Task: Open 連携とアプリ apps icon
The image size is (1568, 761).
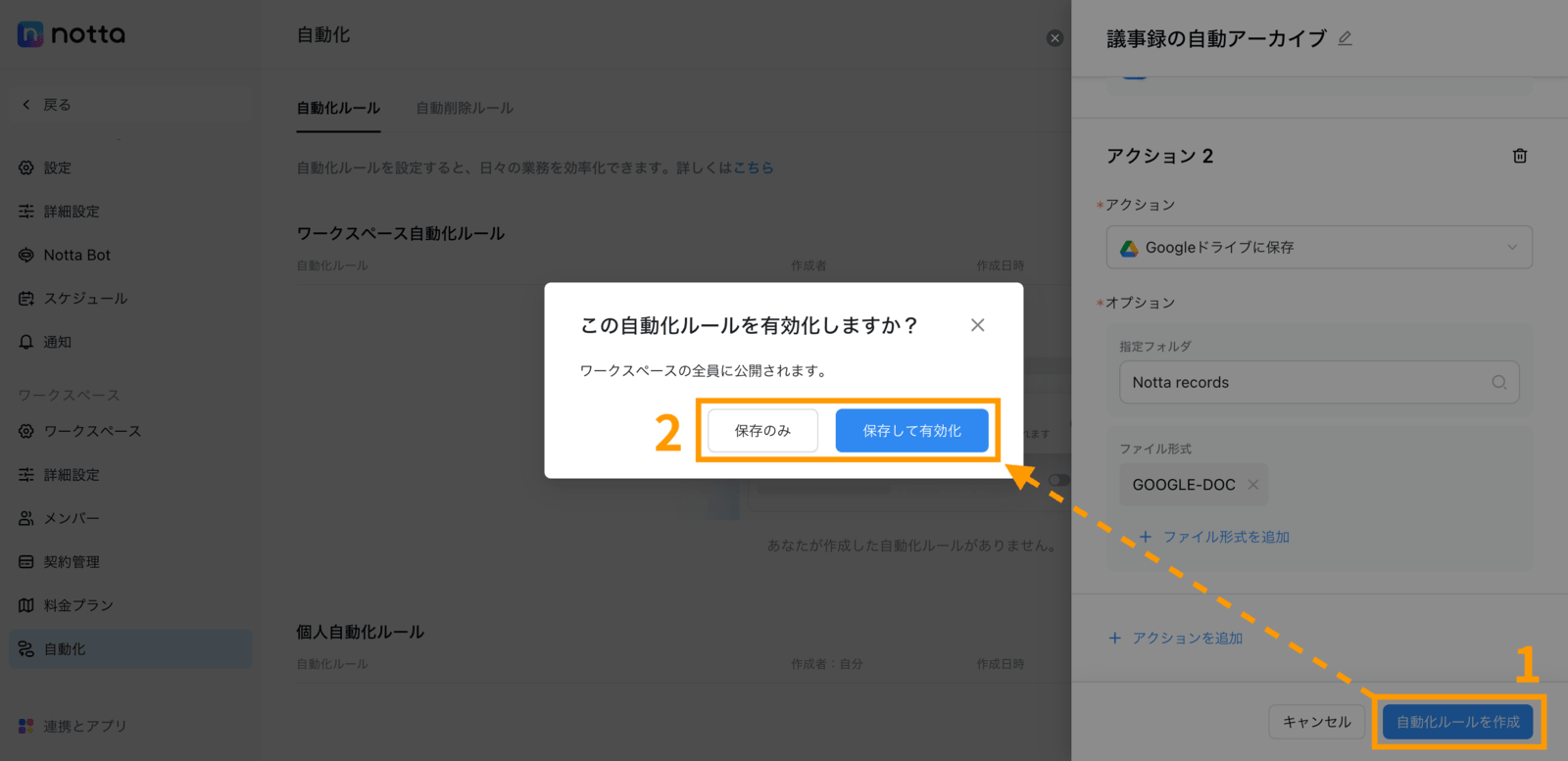Action: 26,726
